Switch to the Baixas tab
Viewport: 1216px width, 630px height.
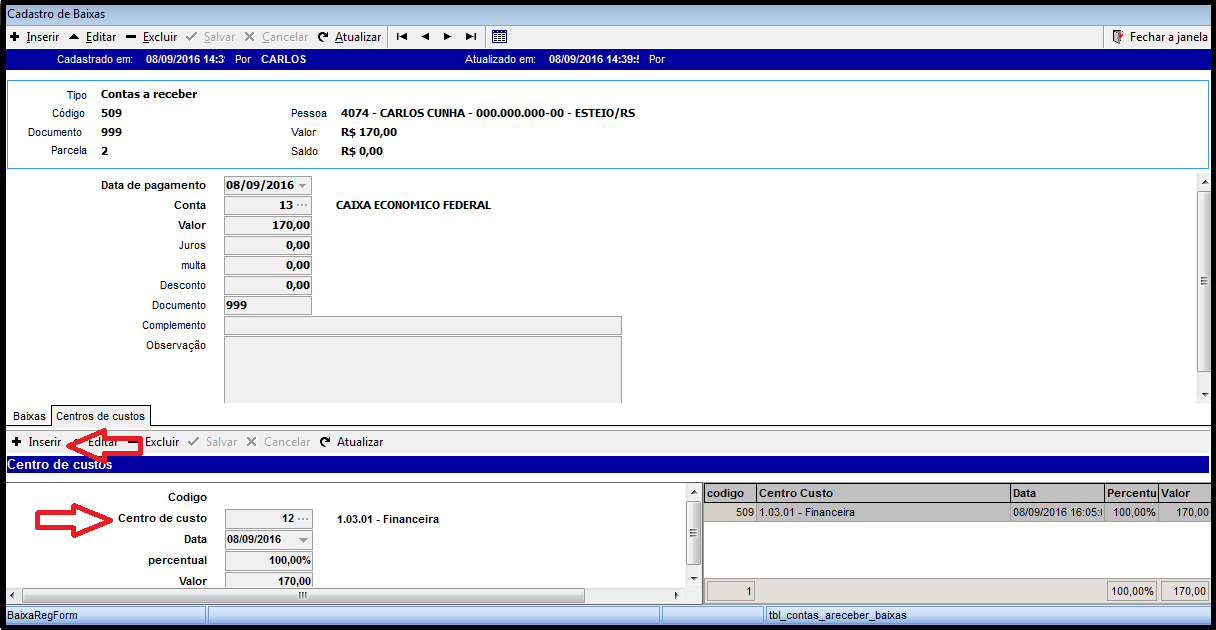[29, 416]
